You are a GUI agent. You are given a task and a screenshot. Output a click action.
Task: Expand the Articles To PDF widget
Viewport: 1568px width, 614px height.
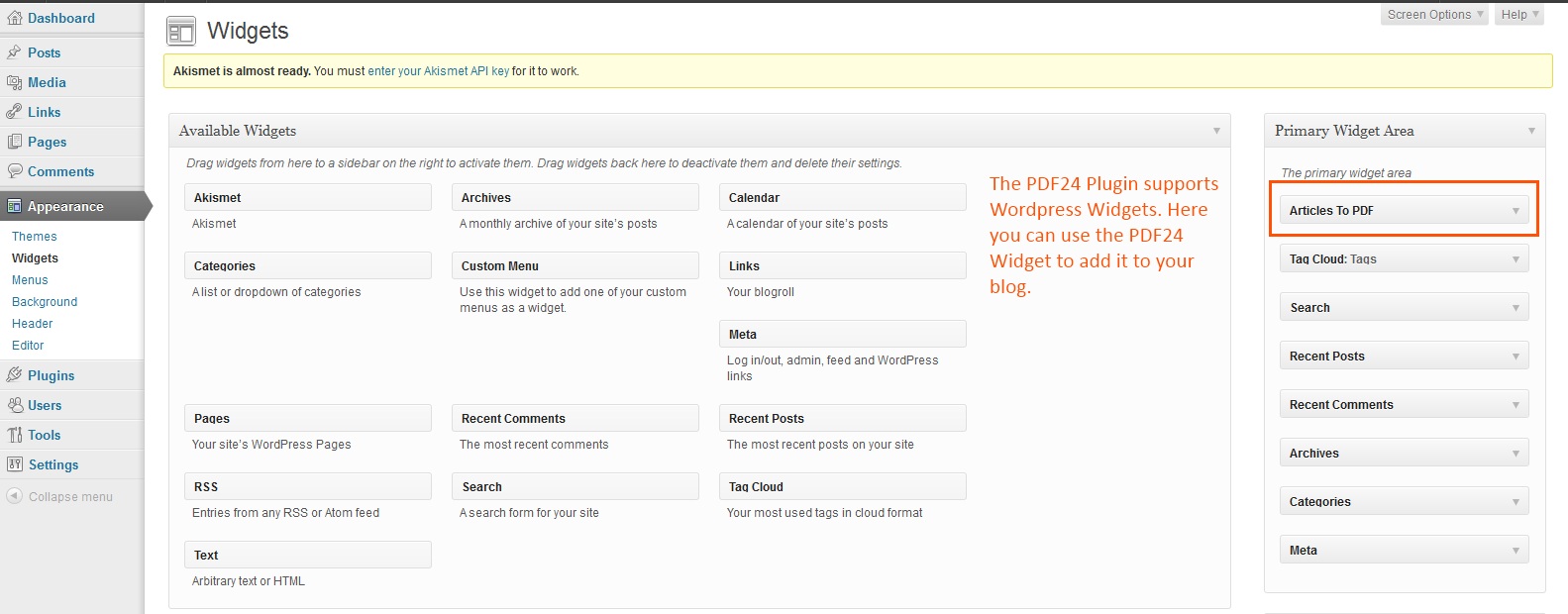click(x=1515, y=211)
